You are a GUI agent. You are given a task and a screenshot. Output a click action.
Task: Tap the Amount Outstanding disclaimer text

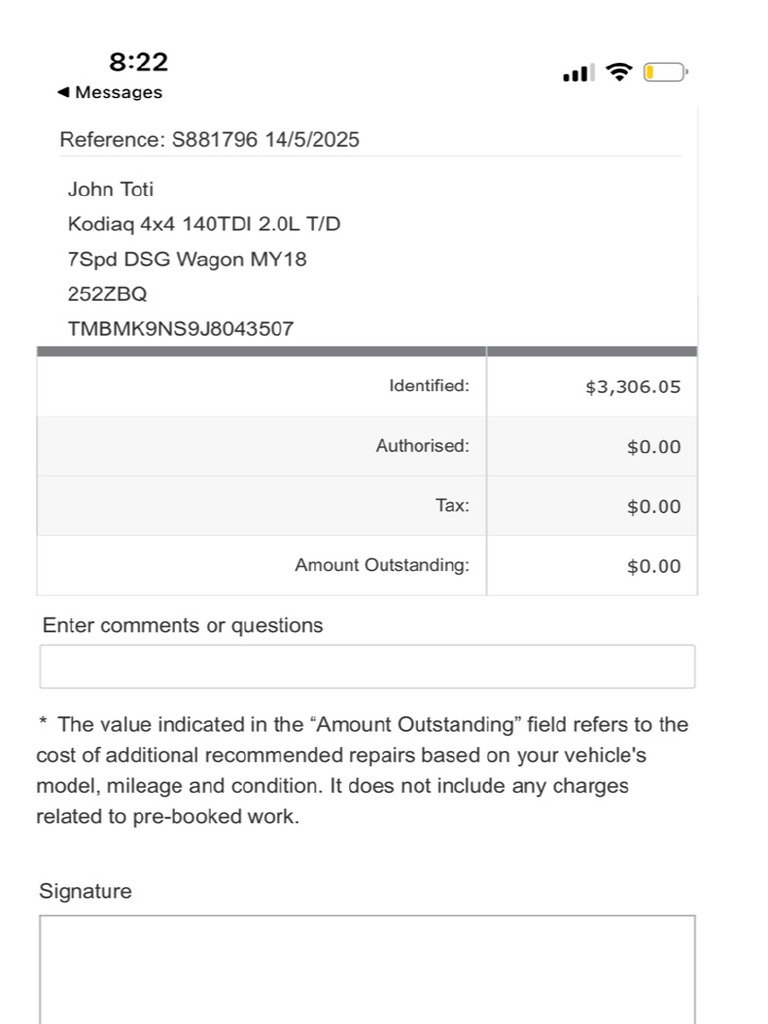coord(362,771)
